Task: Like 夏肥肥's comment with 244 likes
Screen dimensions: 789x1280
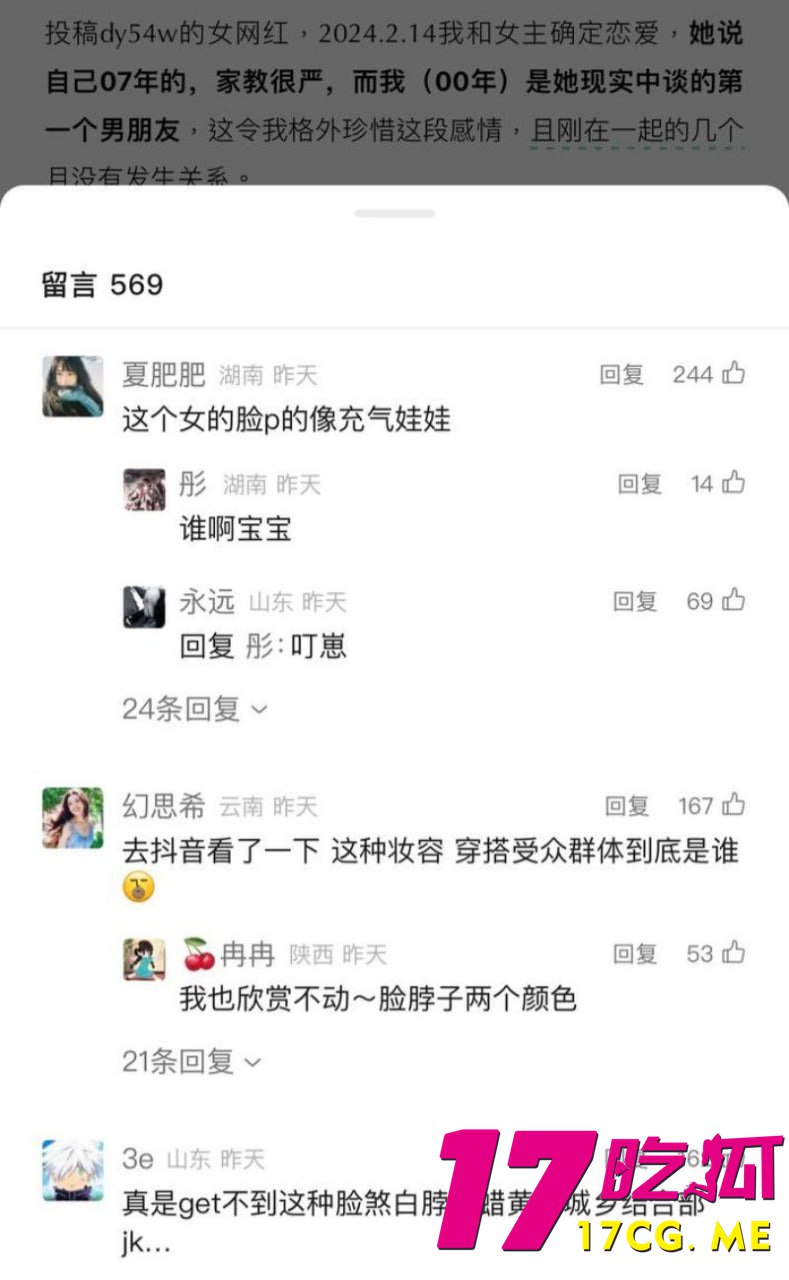Action: 734,374
